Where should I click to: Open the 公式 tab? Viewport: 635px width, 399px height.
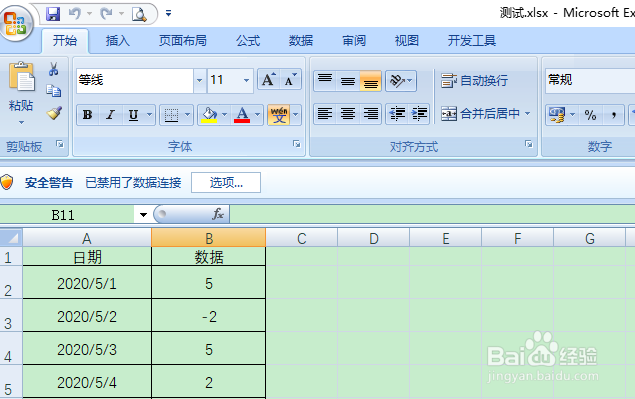click(x=248, y=41)
